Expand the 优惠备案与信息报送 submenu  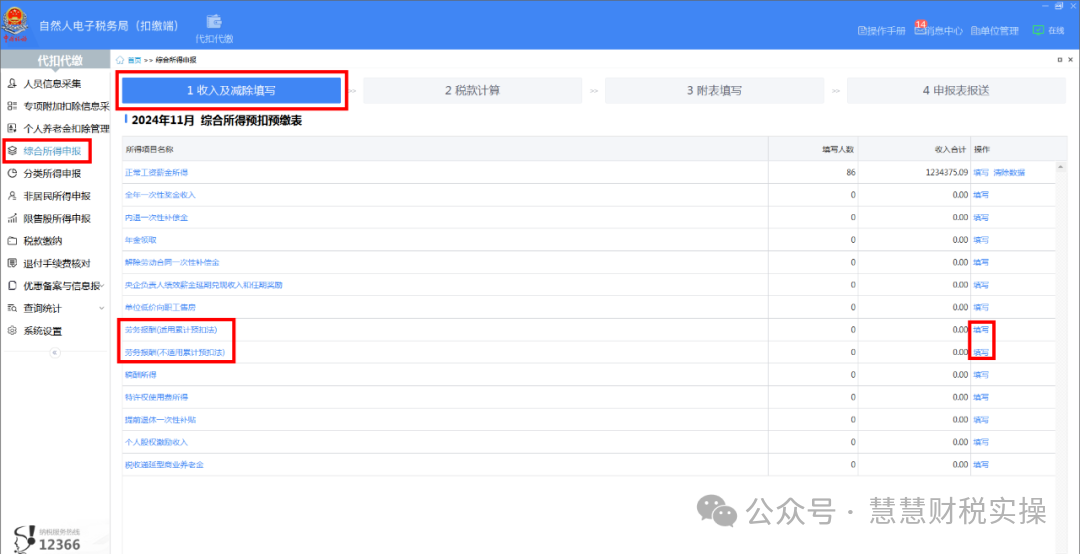[x=103, y=286]
